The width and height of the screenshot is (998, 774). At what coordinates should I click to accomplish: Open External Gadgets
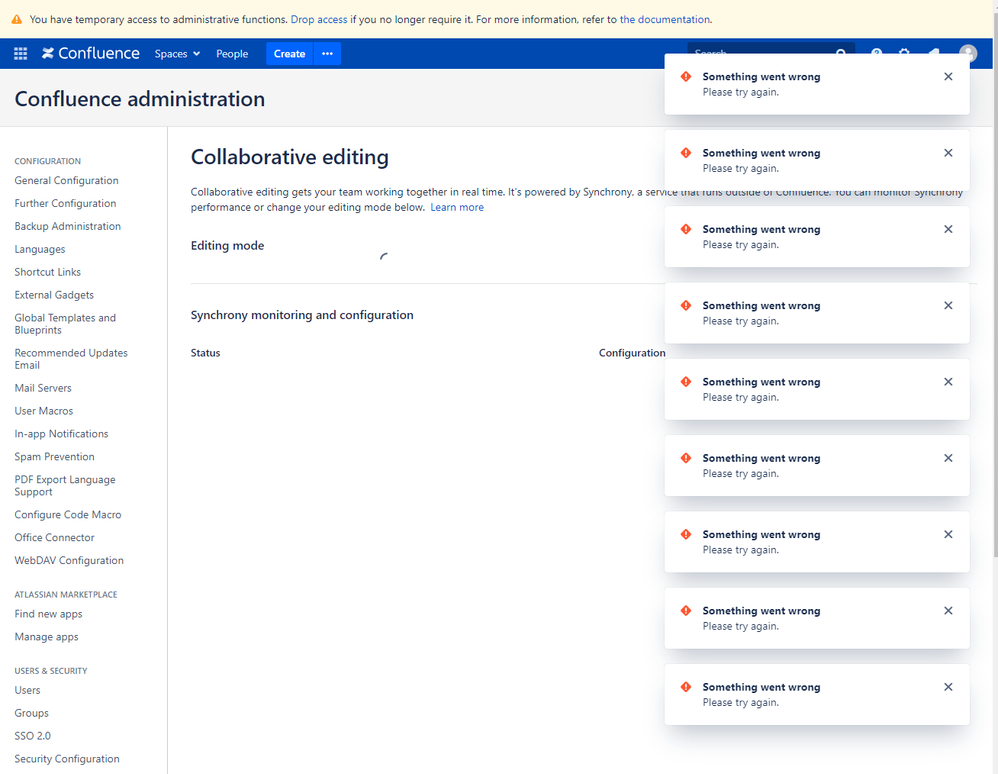(54, 295)
